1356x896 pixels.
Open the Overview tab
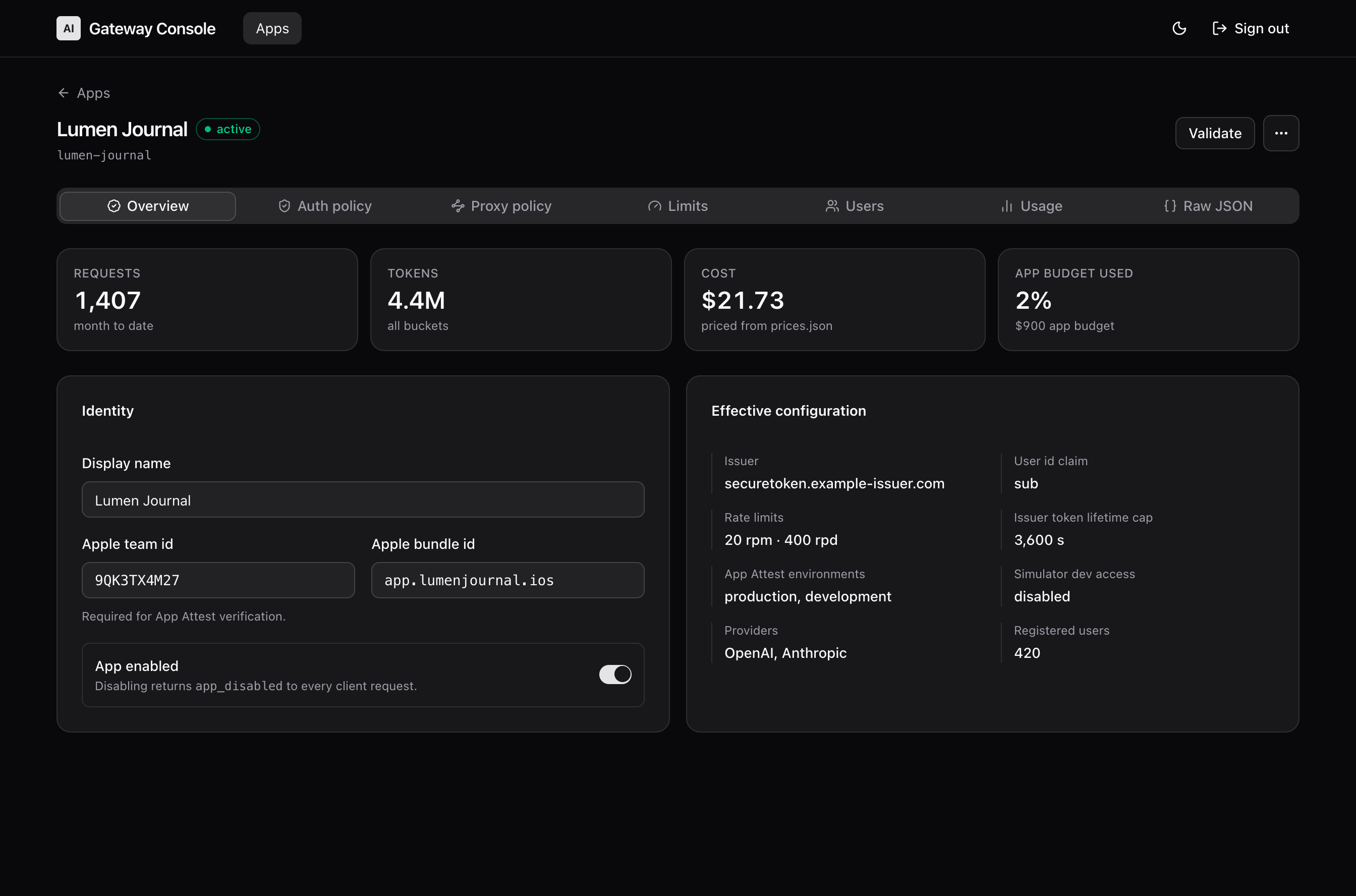point(147,206)
